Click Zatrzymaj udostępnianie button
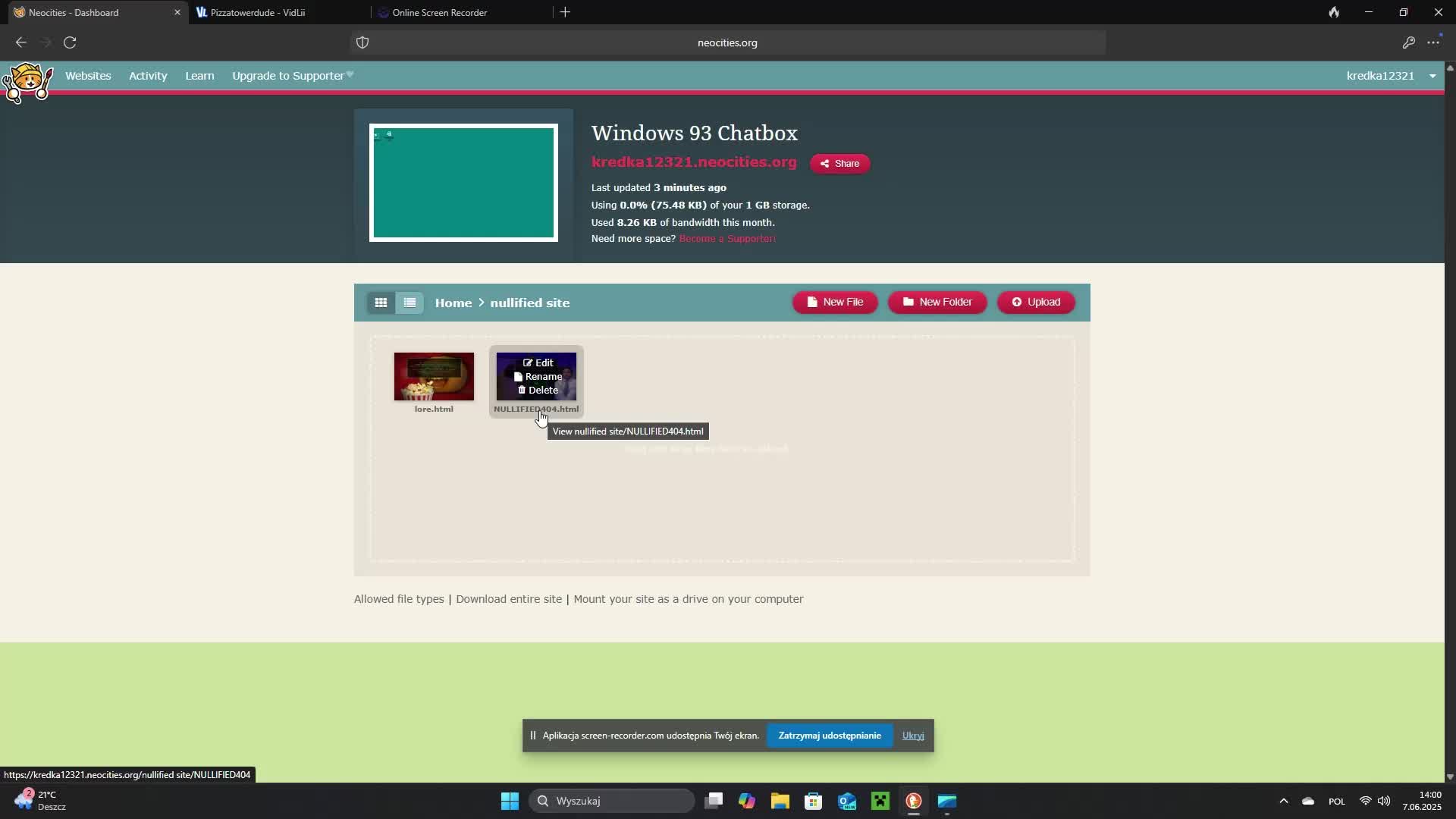The height and width of the screenshot is (819, 1456). point(830,736)
